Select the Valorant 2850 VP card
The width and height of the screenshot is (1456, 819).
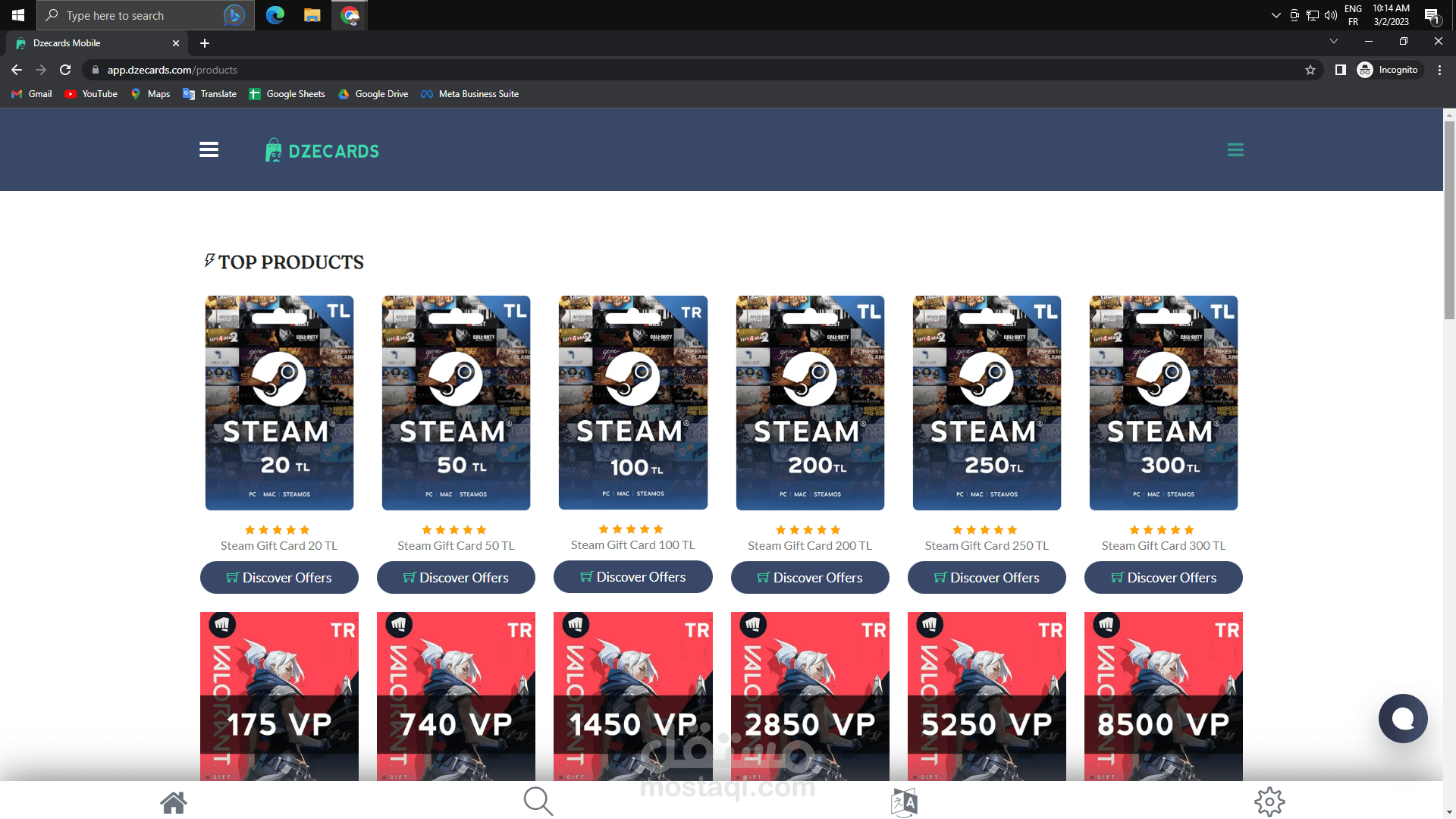coord(810,696)
